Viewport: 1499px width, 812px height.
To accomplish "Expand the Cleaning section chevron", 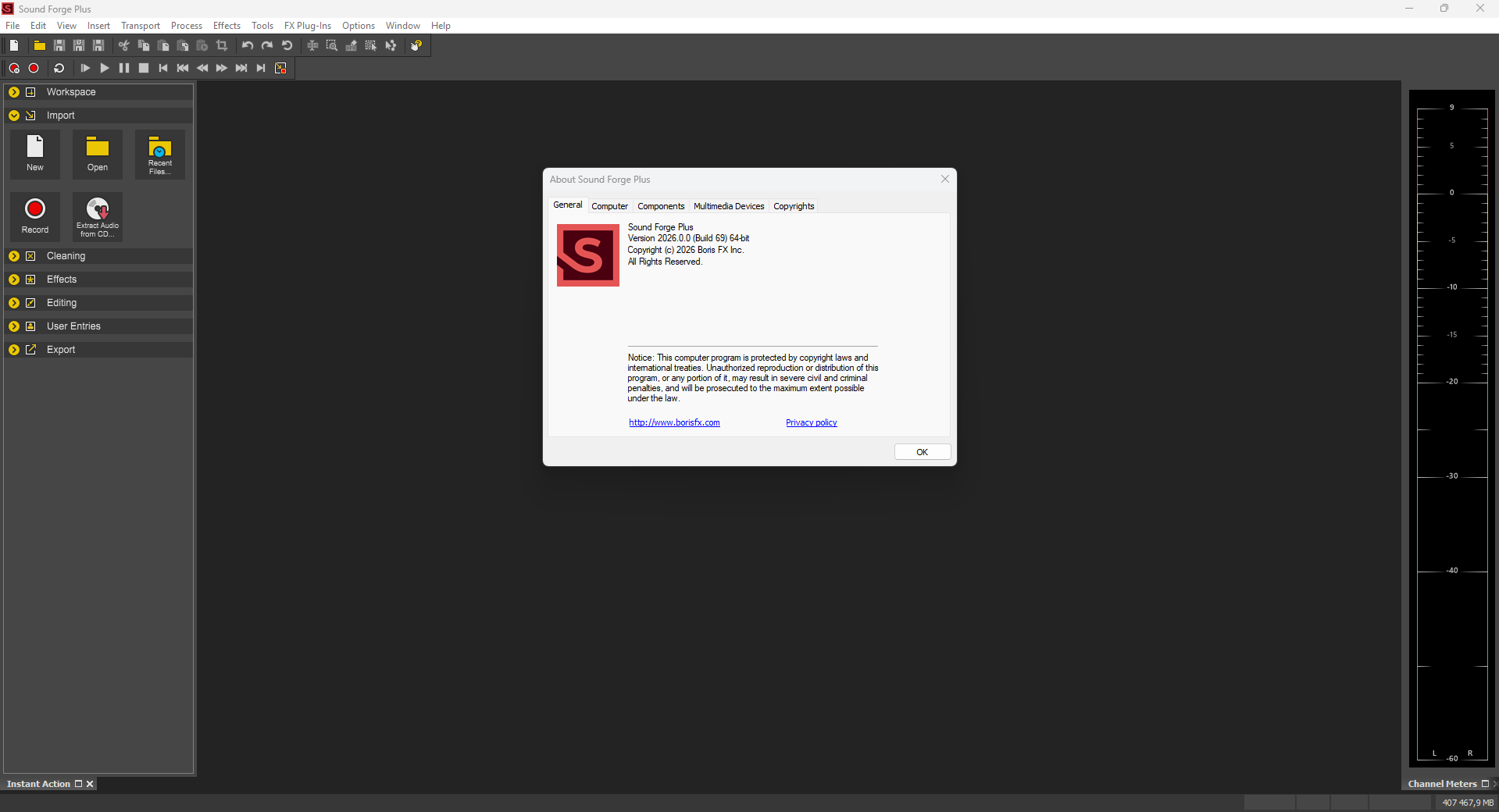I will tap(14, 256).
